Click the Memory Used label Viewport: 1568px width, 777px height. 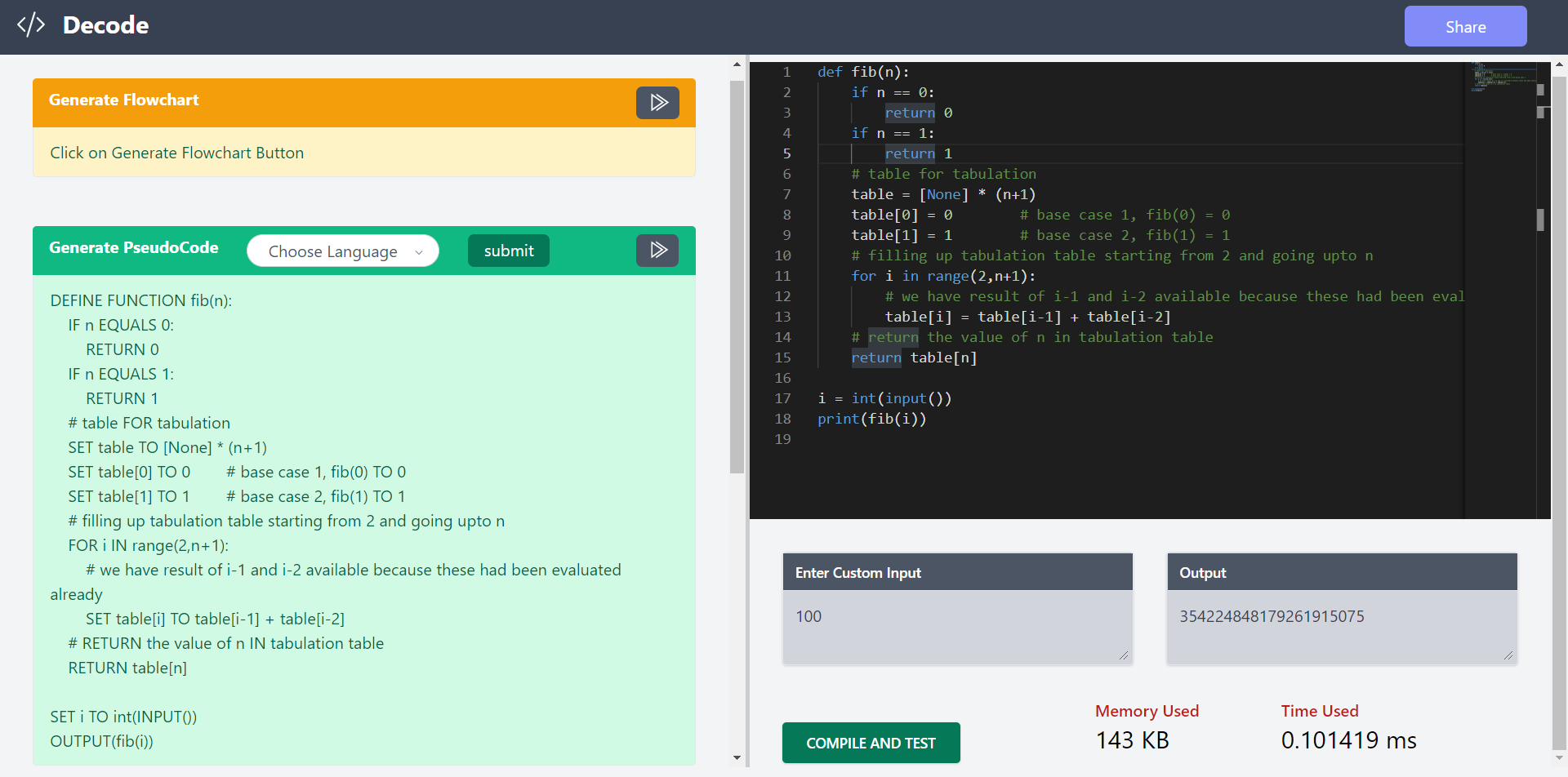[x=1147, y=711]
